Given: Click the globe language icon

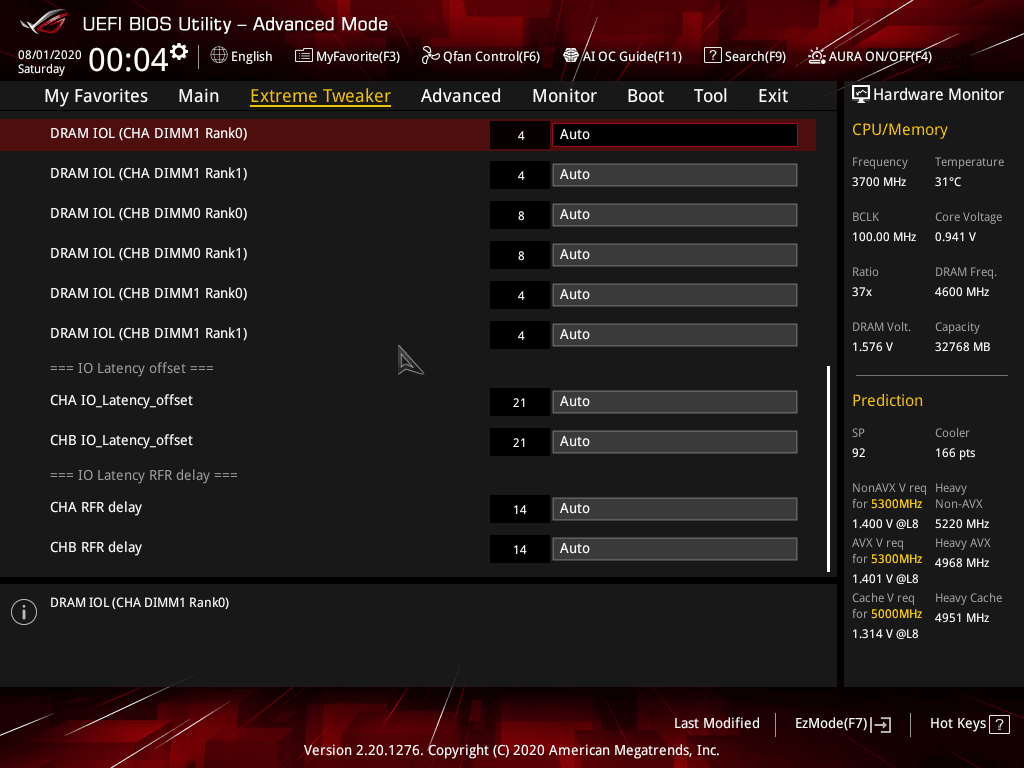Looking at the screenshot, I should pos(219,56).
